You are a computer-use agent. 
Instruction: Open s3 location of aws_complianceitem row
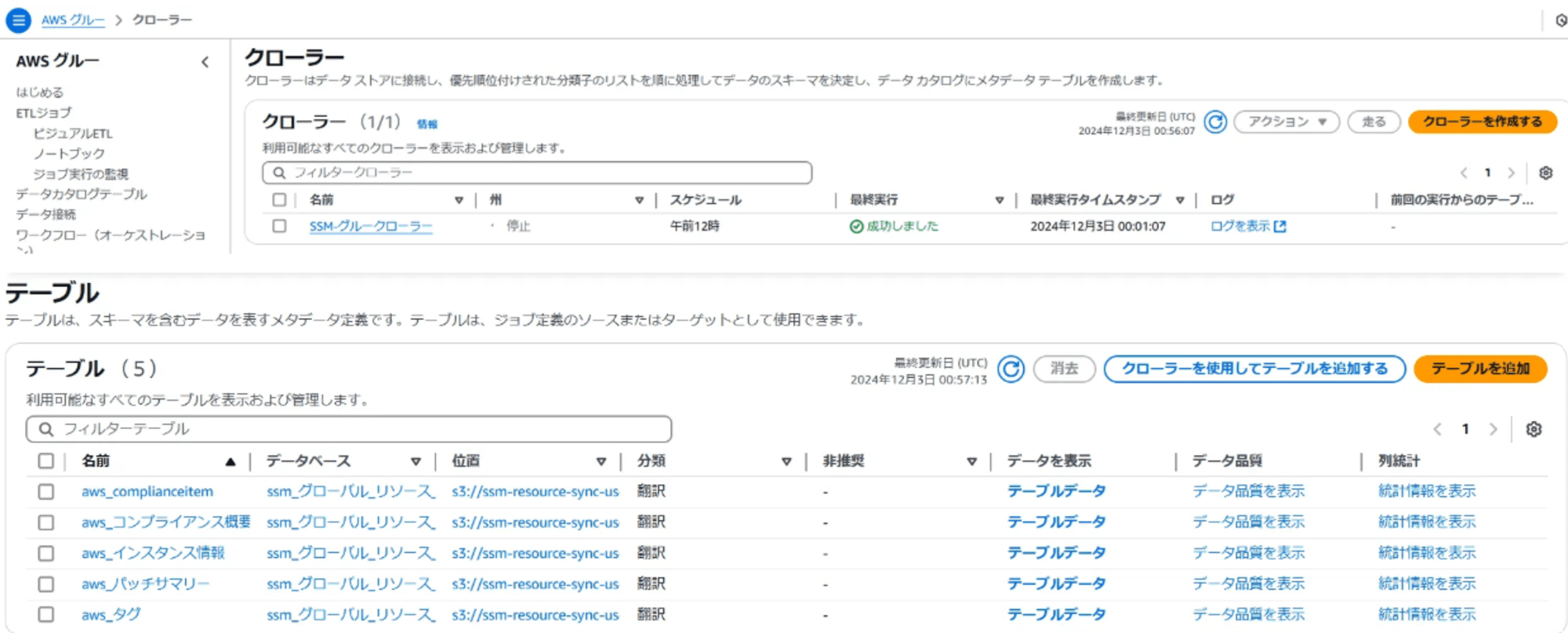click(x=535, y=492)
